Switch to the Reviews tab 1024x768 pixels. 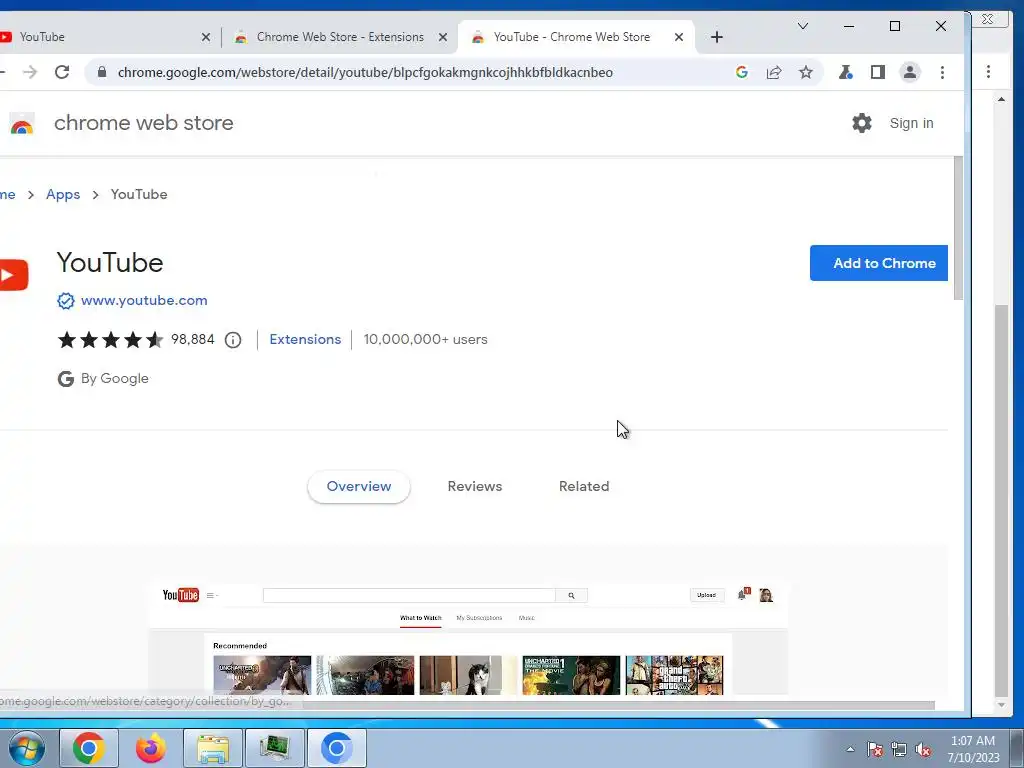475,487
